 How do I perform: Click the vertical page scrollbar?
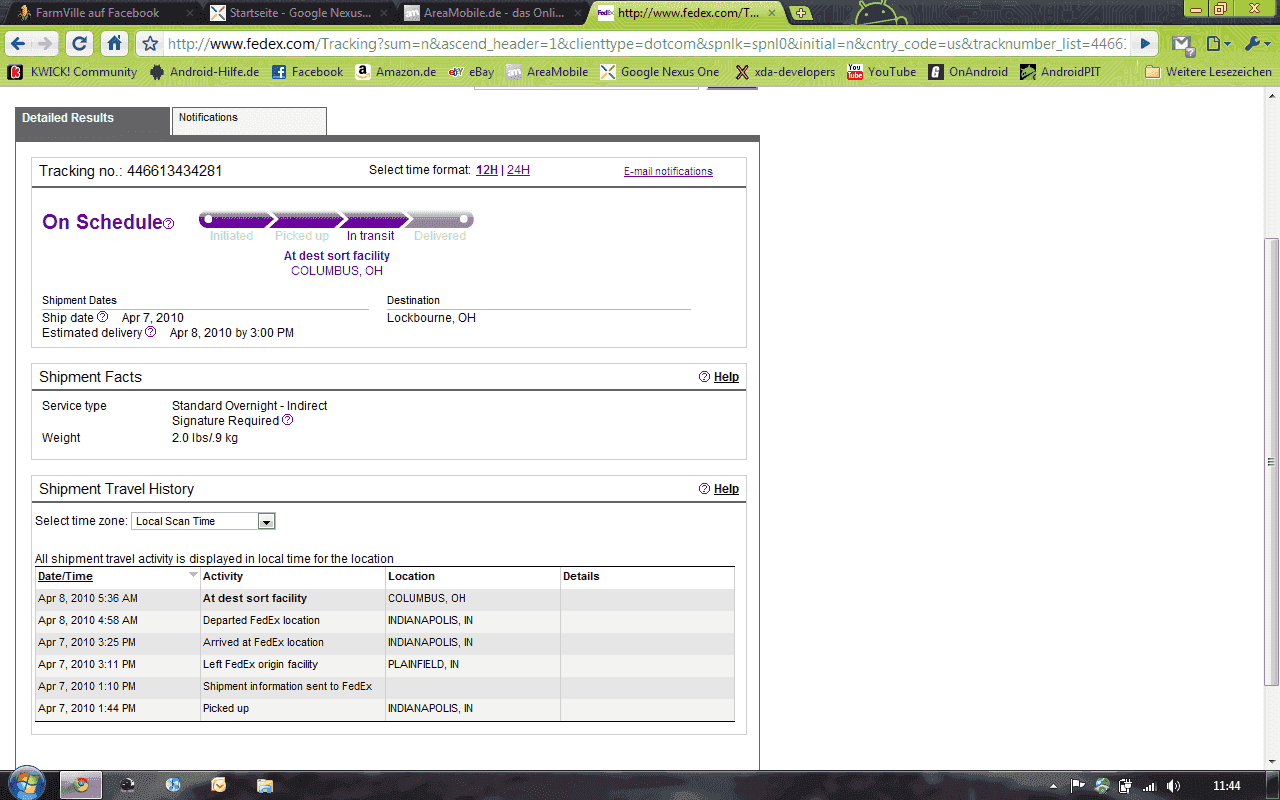[x=1271, y=462]
